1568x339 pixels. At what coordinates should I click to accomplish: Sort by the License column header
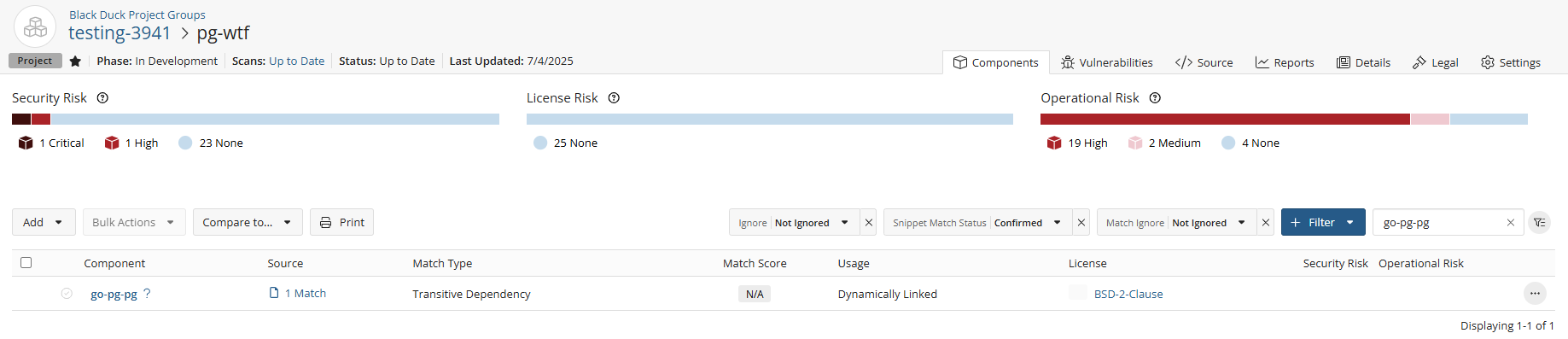(x=1087, y=264)
